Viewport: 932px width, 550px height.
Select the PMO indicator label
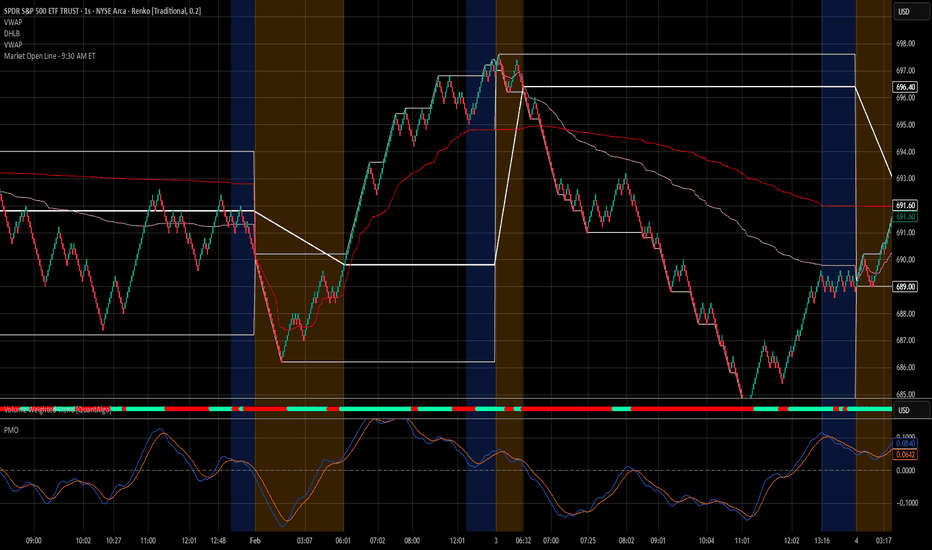pos(11,430)
